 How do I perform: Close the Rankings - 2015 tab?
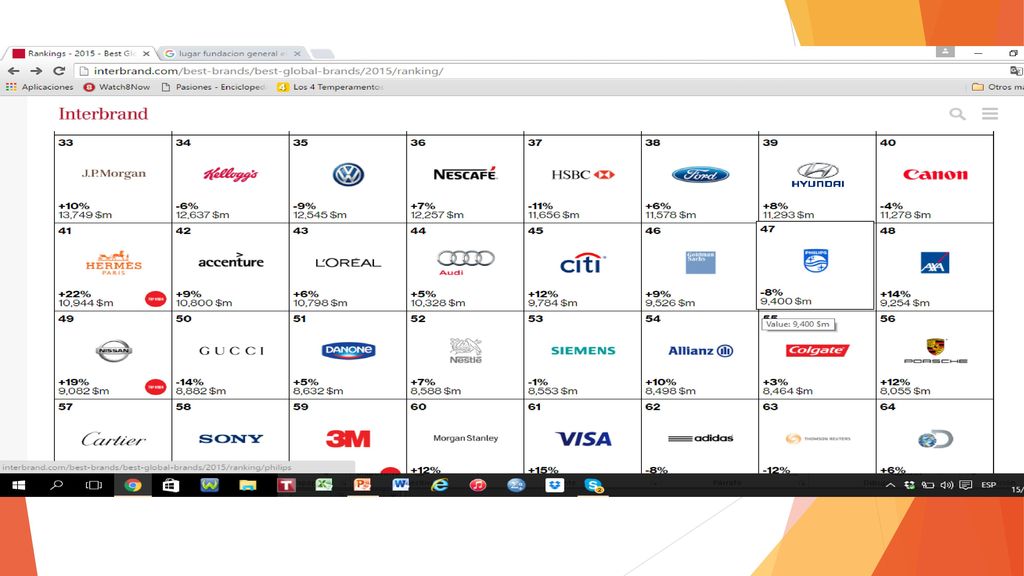point(146,54)
